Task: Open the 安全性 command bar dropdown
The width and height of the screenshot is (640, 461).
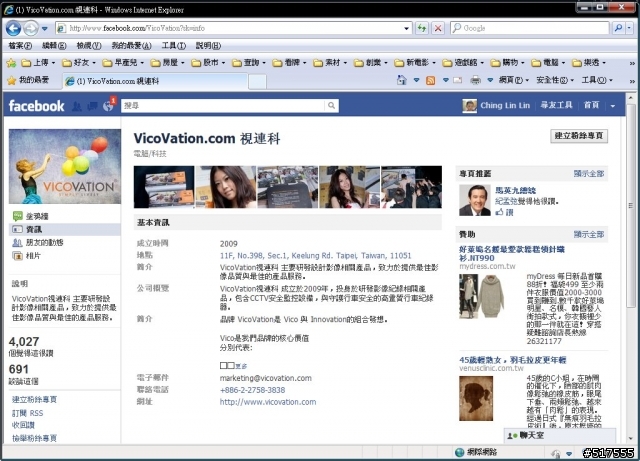Action: click(x=555, y=80)
